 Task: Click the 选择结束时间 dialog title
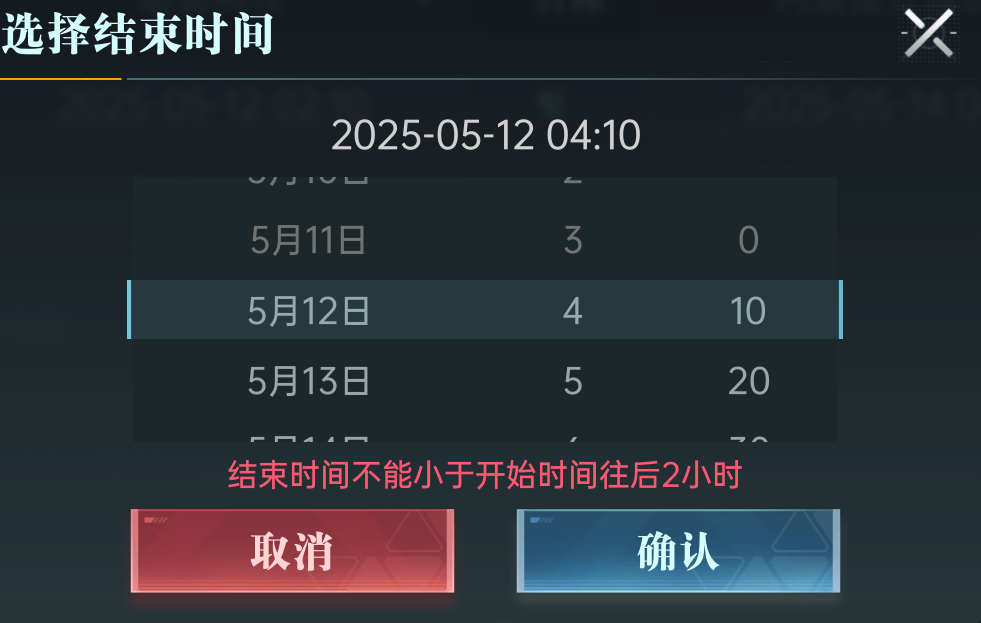[x=137, y=34]
